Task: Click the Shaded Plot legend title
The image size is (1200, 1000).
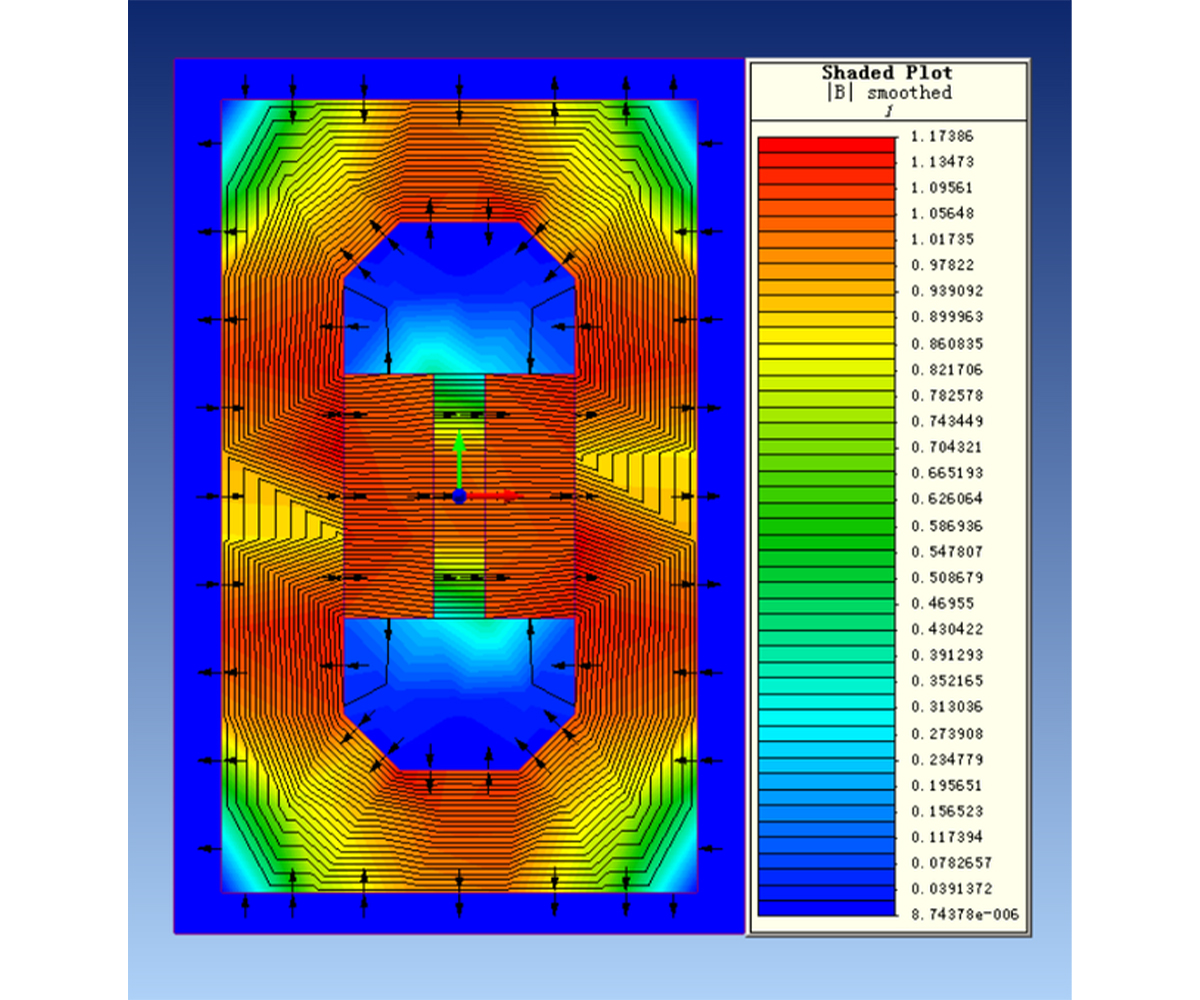Action: tap(886, 73)
